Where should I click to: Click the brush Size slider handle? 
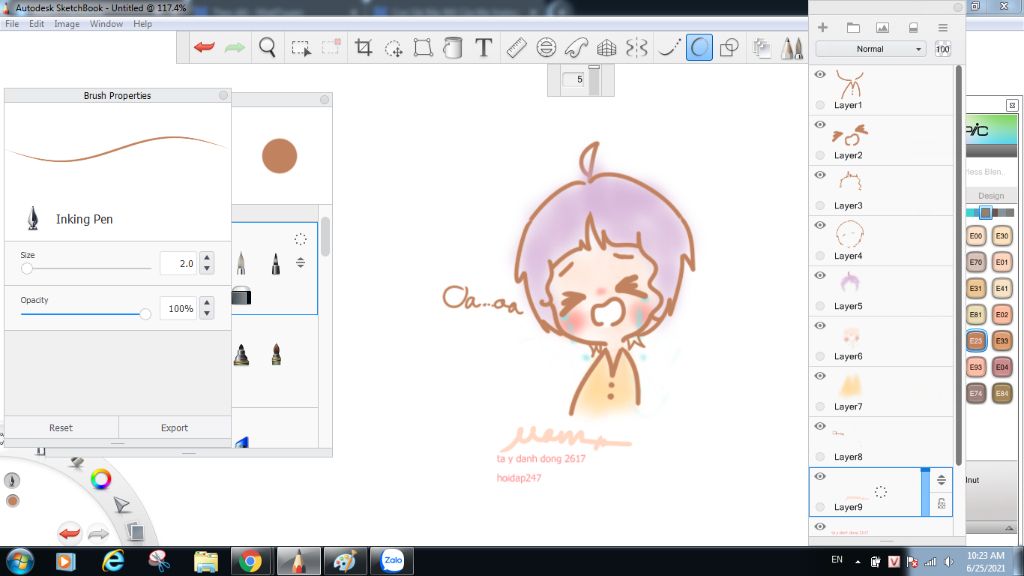coord(27,268)
